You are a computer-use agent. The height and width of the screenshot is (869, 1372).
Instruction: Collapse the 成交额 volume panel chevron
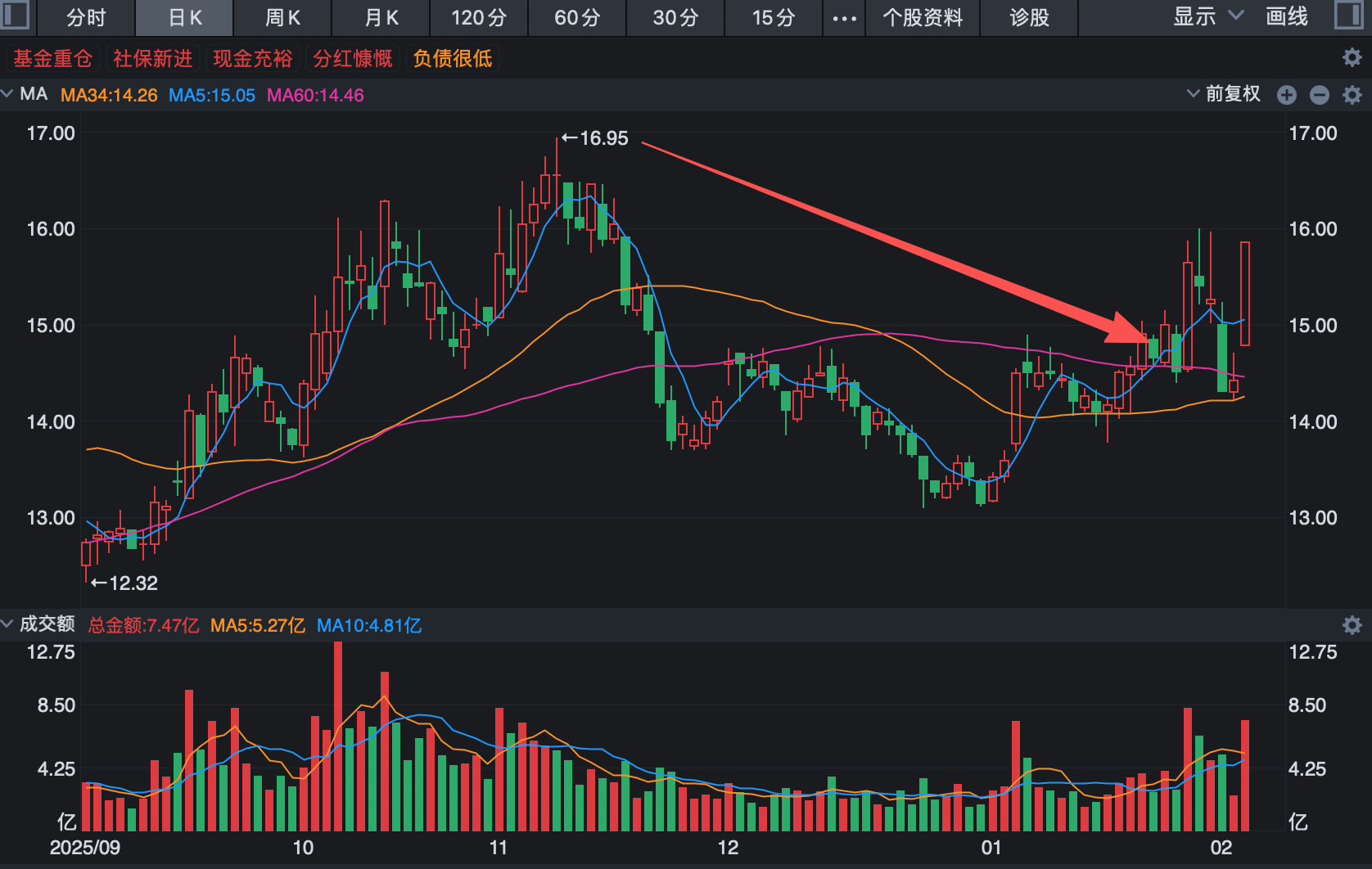pyautogui.click(x=7, y=624)
